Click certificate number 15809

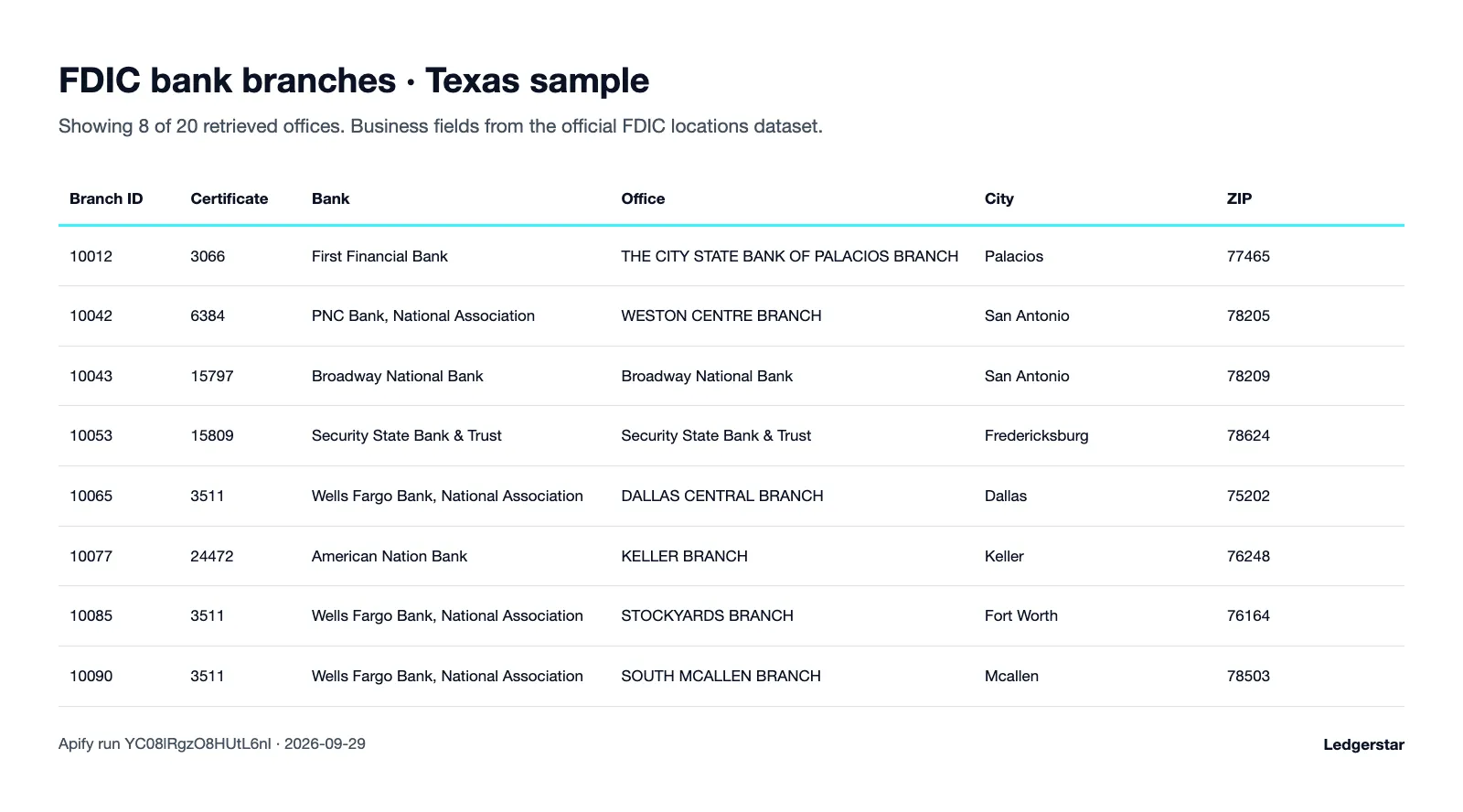[x=212, y=435]
